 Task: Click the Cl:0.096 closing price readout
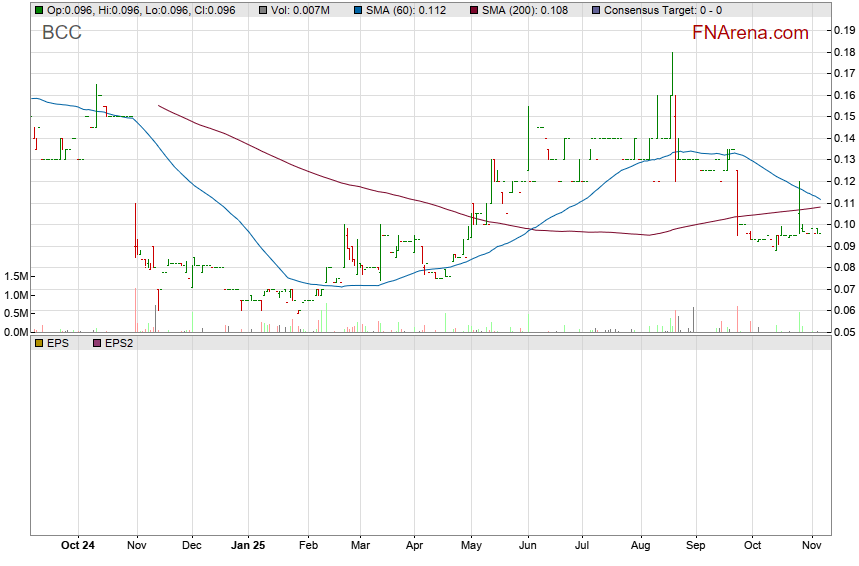point(213,10)
